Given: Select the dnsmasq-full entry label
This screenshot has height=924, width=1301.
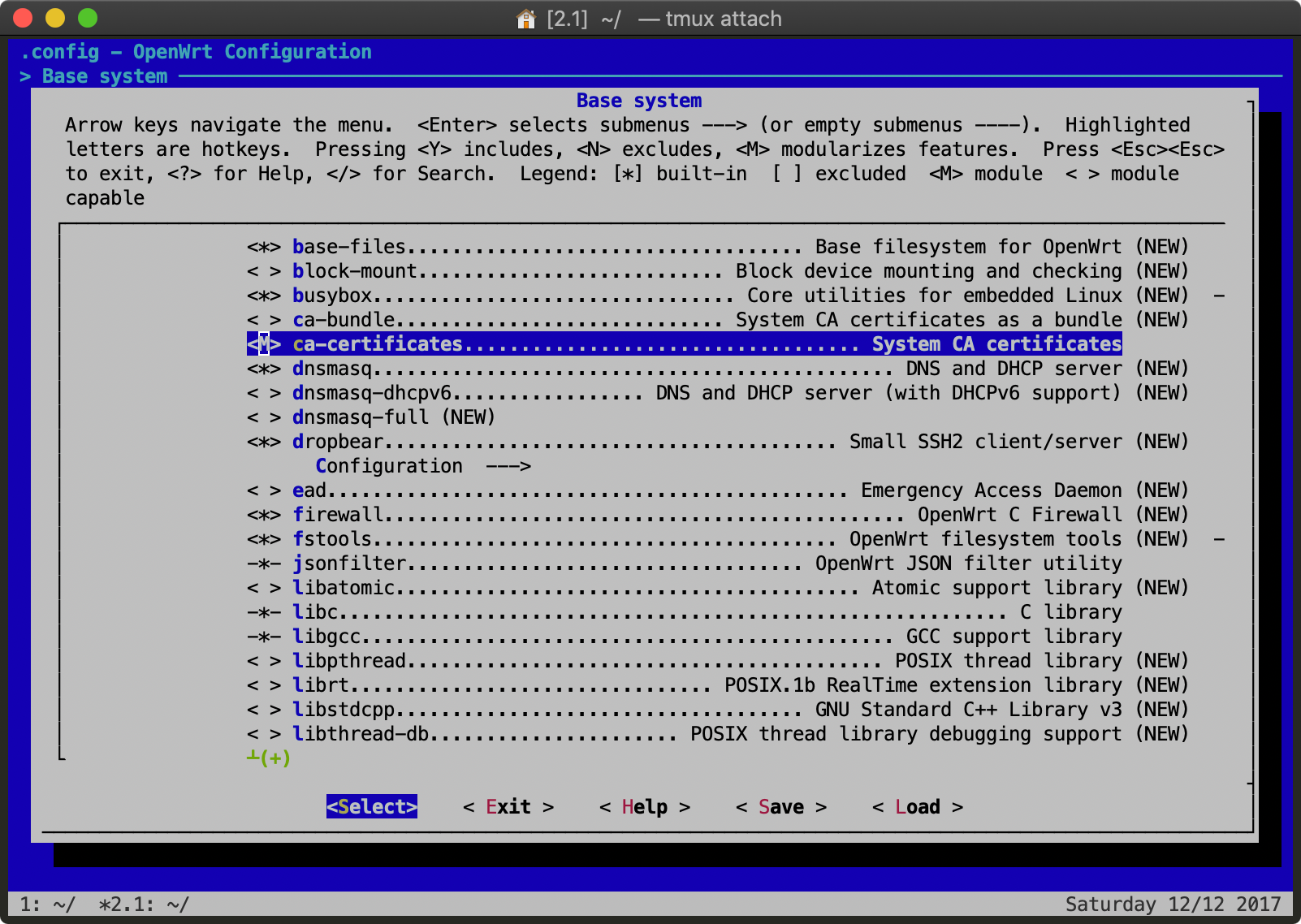Looking at the screenshot, I should [361, 417].
